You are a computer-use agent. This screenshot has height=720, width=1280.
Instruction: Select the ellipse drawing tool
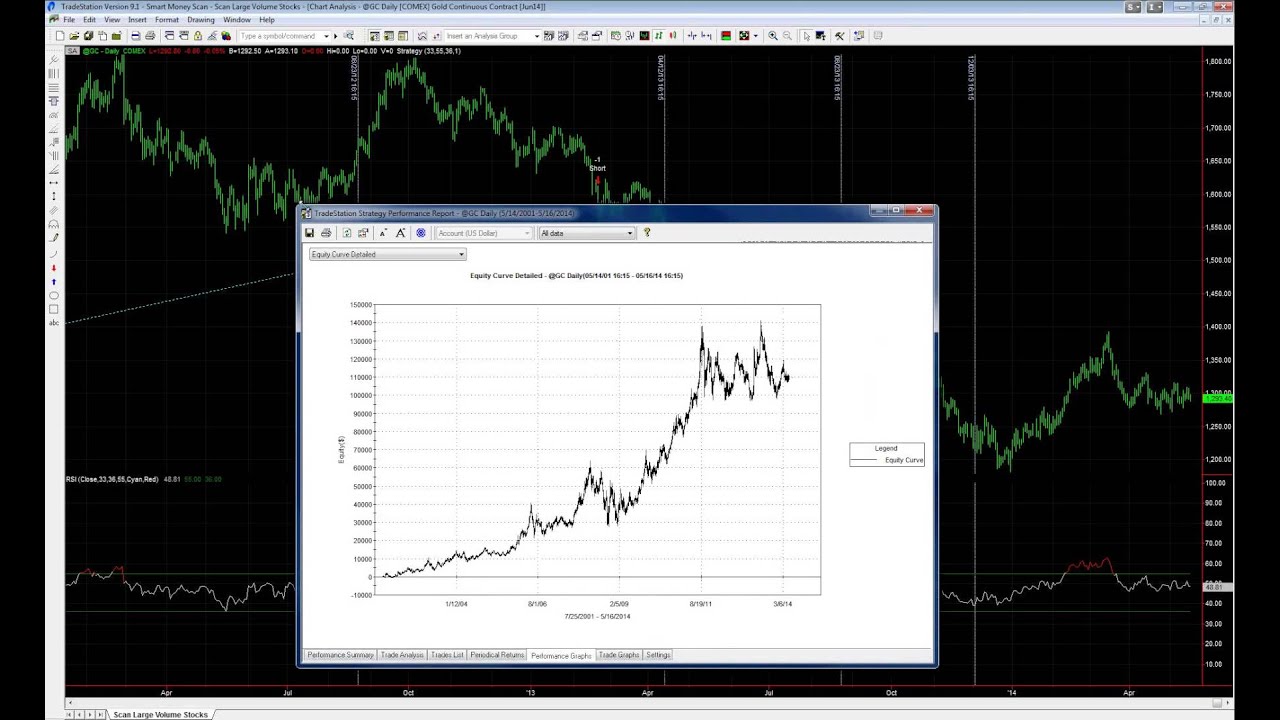(54, 296)
